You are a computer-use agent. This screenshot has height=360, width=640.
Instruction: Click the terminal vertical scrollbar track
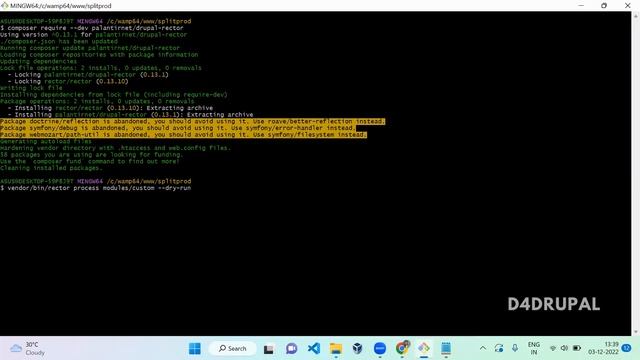(636, 173)
